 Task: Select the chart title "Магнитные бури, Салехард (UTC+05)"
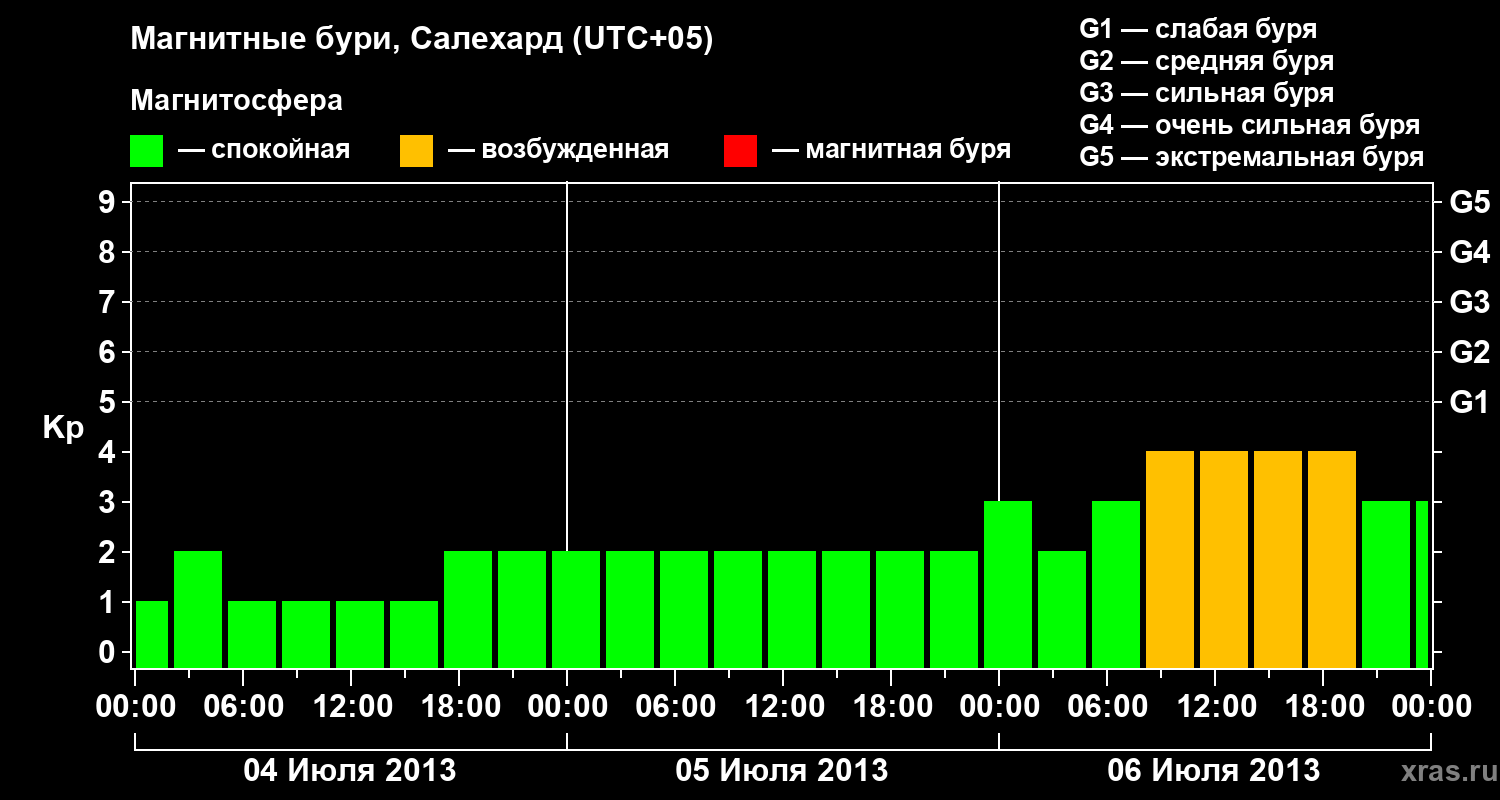coord(422,40)
